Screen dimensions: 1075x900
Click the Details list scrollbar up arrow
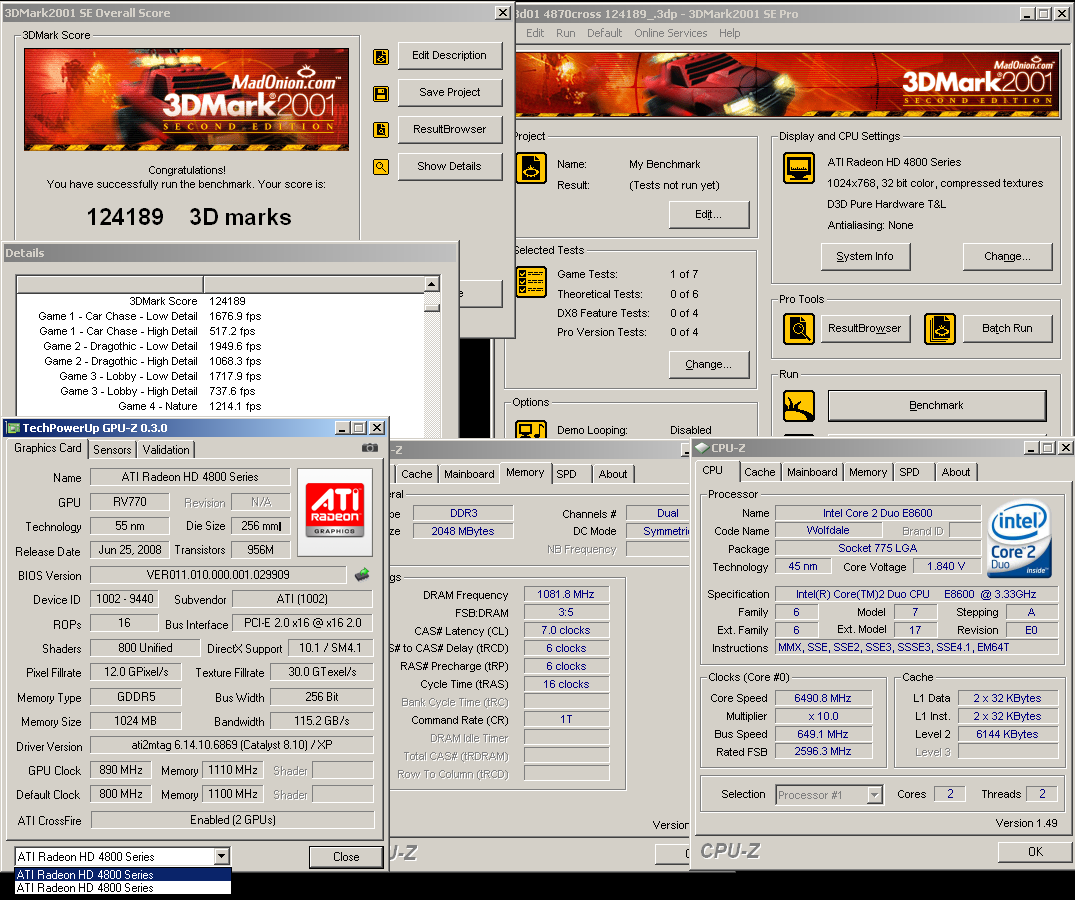432,284
